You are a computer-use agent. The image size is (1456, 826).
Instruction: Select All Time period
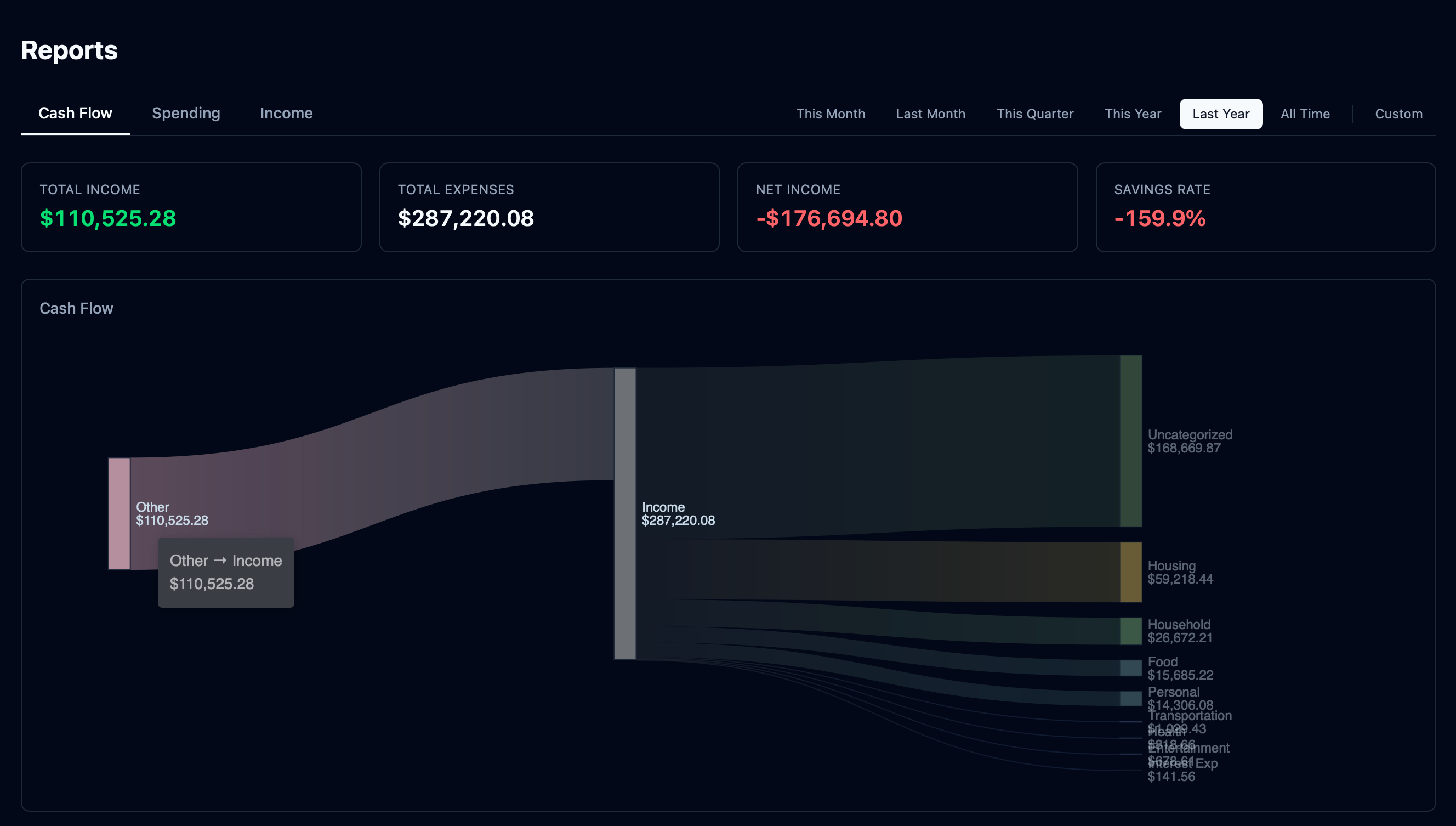coord(1305,114)
